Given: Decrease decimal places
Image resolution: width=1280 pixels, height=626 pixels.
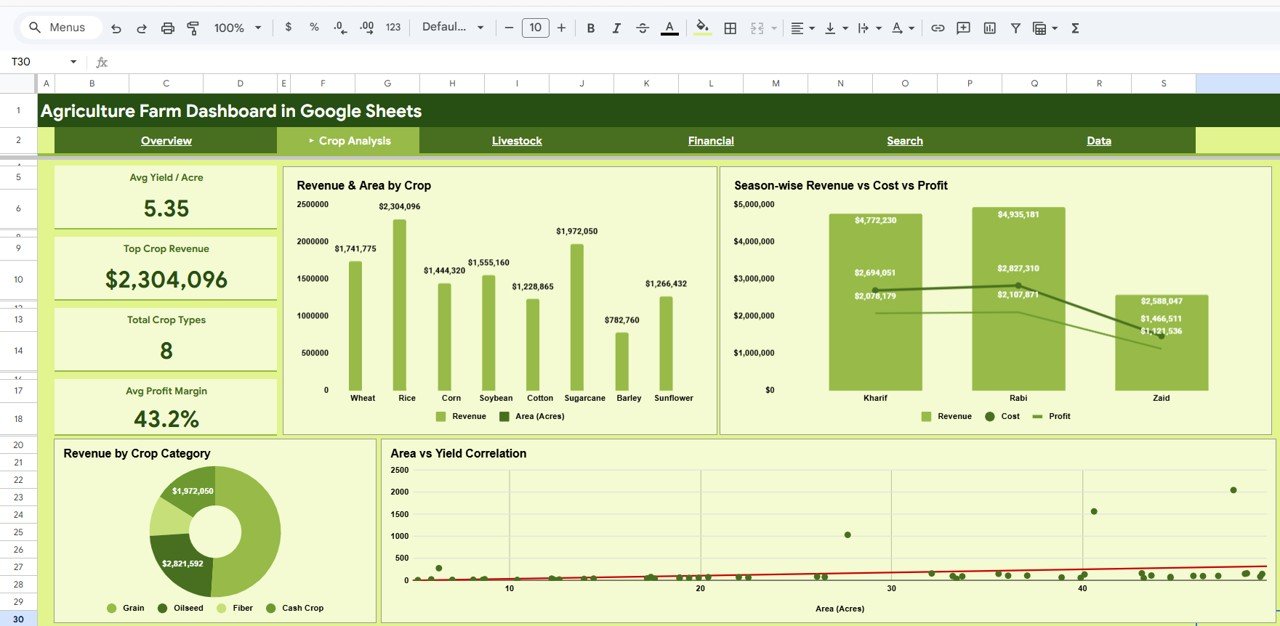Looking at the screenshot, I should coord(339,27).
